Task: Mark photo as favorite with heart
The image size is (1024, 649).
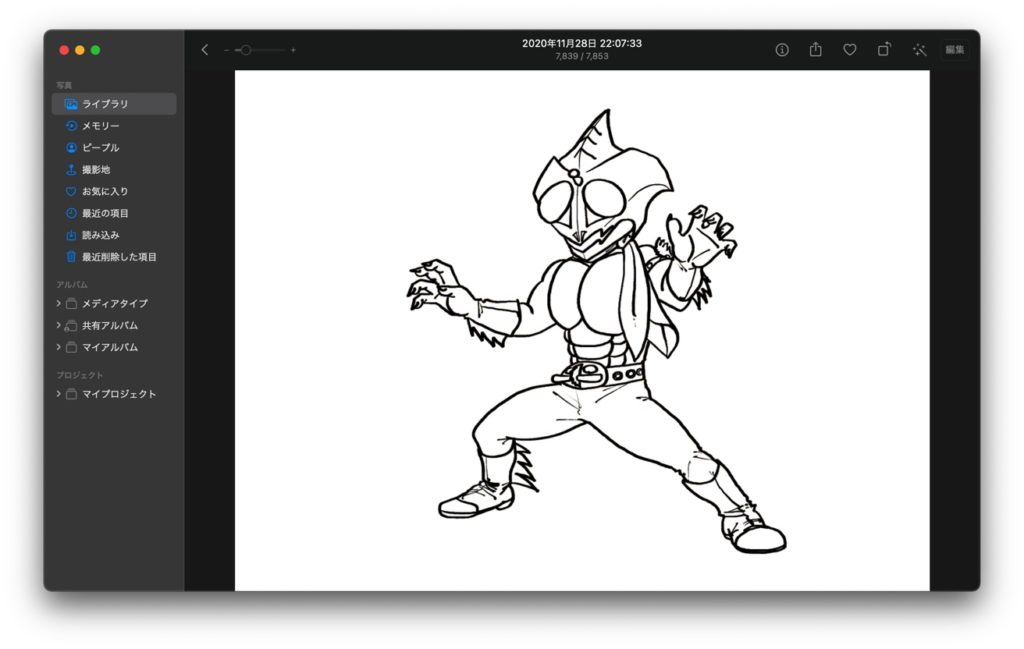Action: (x=850, y=50)
